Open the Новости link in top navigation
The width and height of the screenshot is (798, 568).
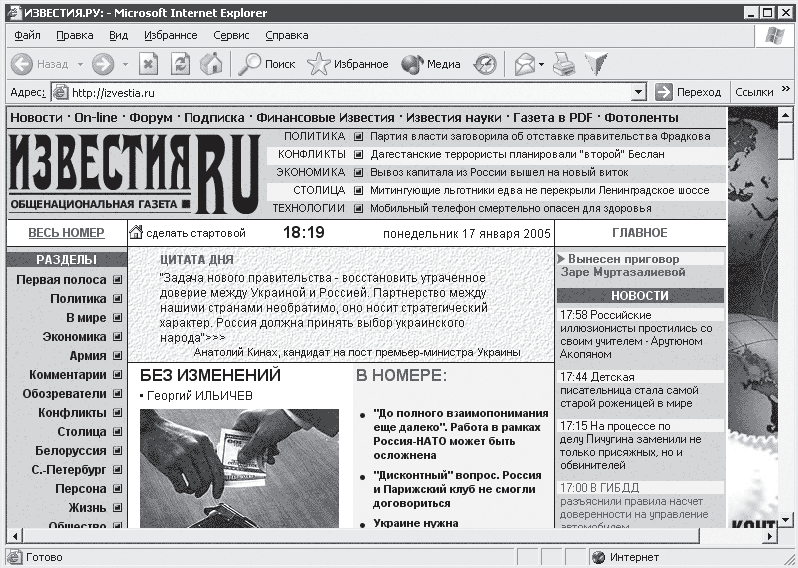(37, 118)
